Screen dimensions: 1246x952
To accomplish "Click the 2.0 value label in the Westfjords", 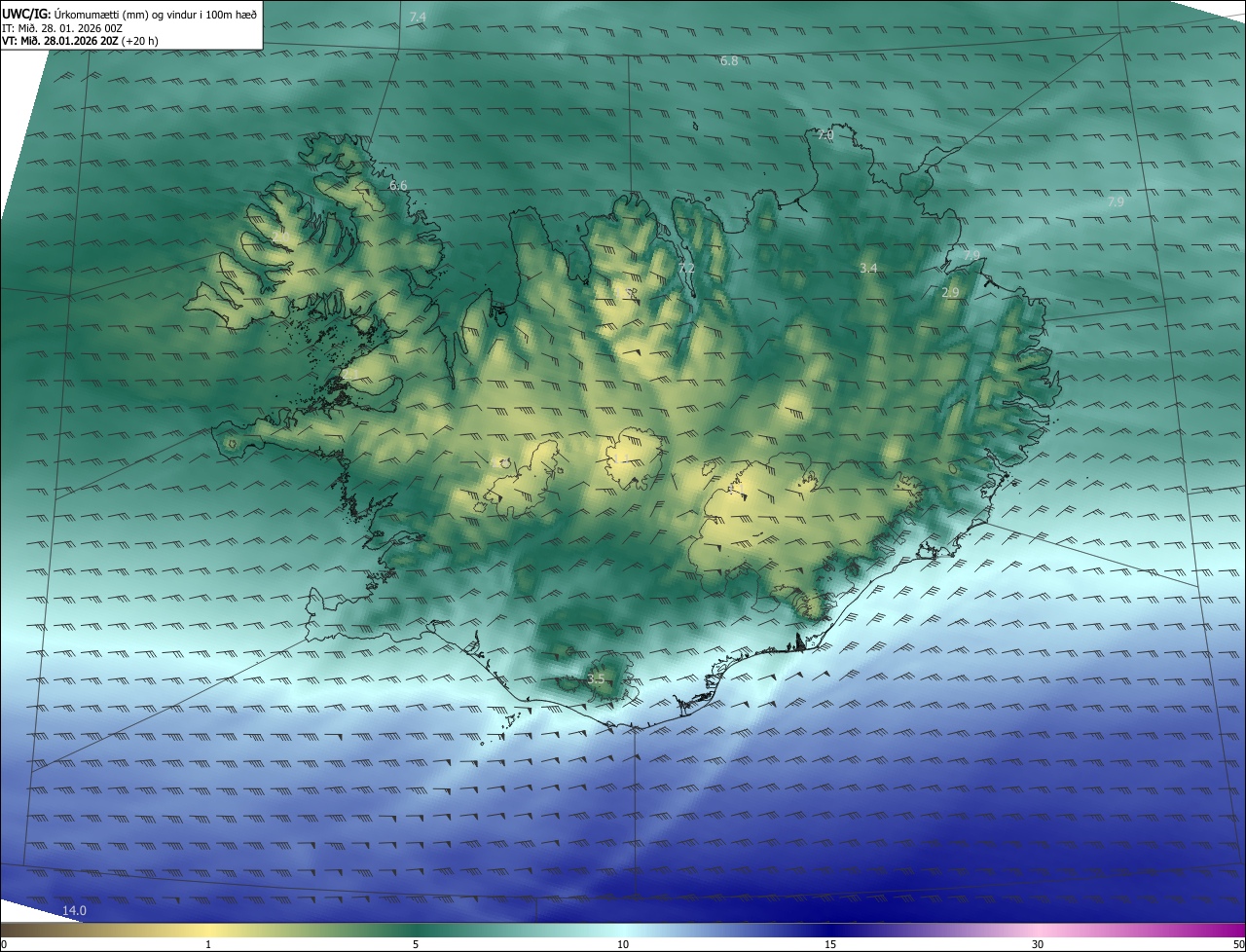I will [x=280, y=237].
